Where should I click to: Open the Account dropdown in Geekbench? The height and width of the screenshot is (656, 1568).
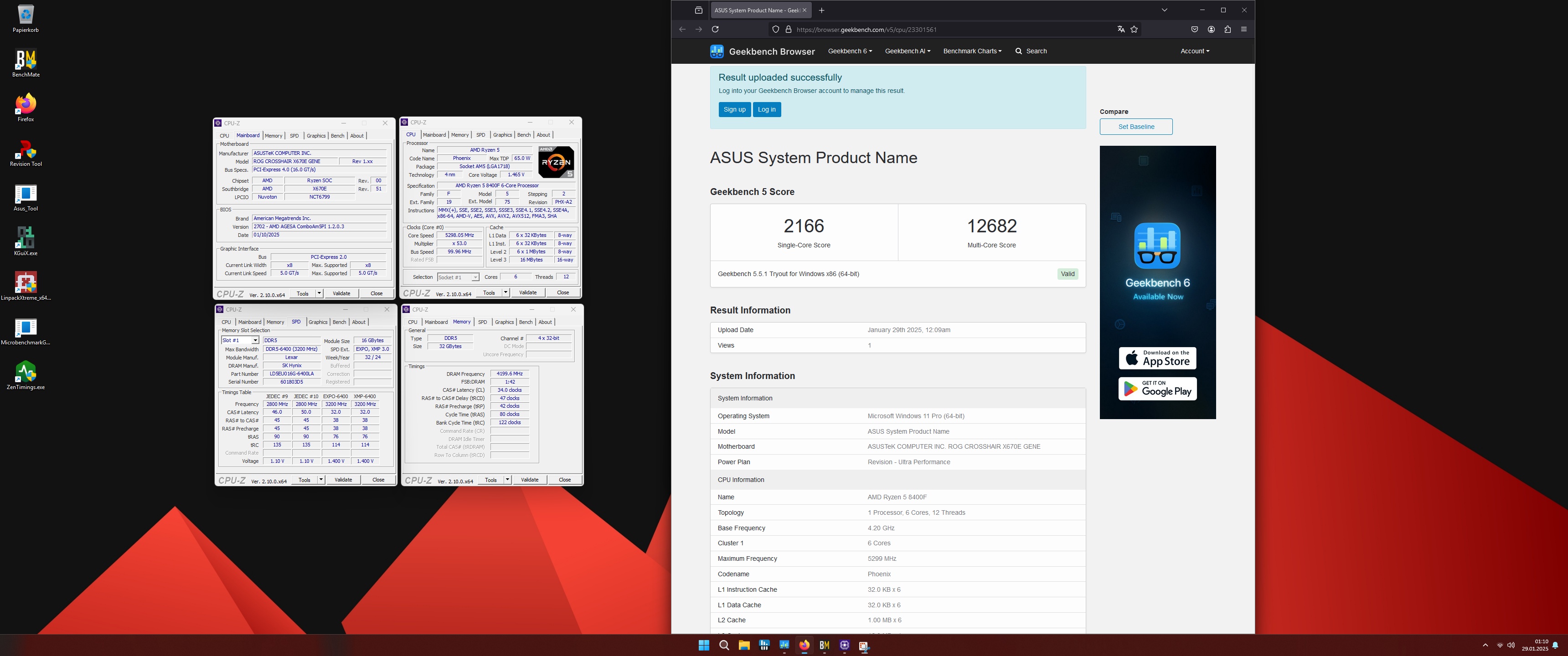[1194, 51]
